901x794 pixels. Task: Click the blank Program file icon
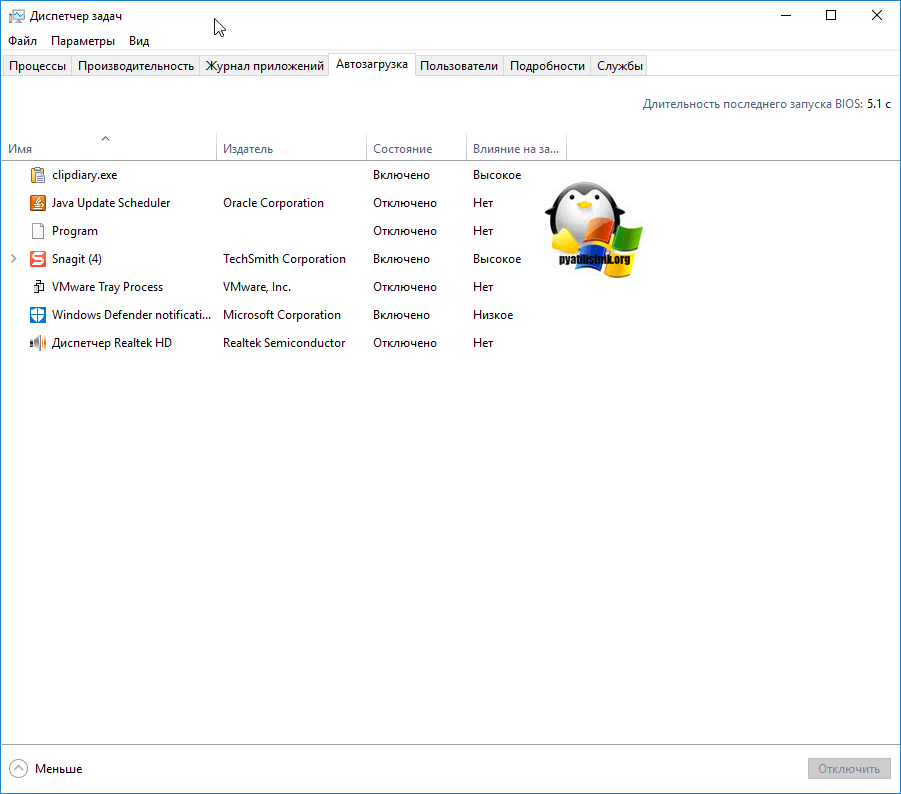(x=38, y=231)
